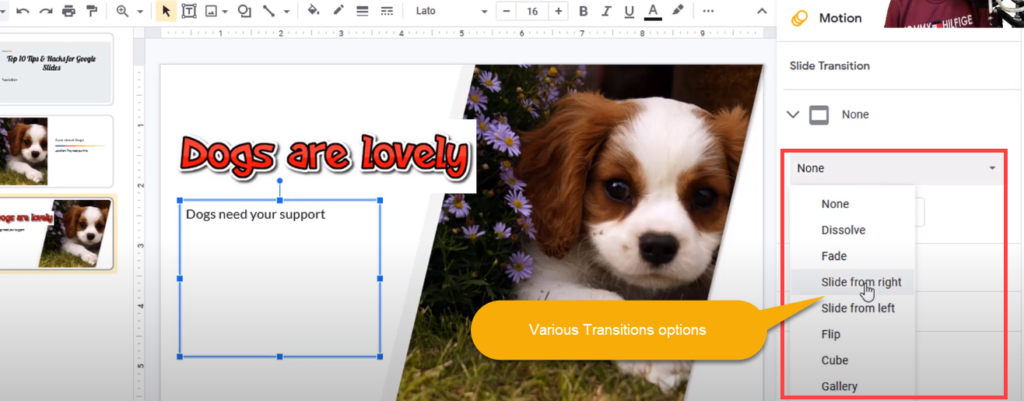1024x401 pixels.
Task: Click the Slide Transition heading
Action: [x=829, y=66]
